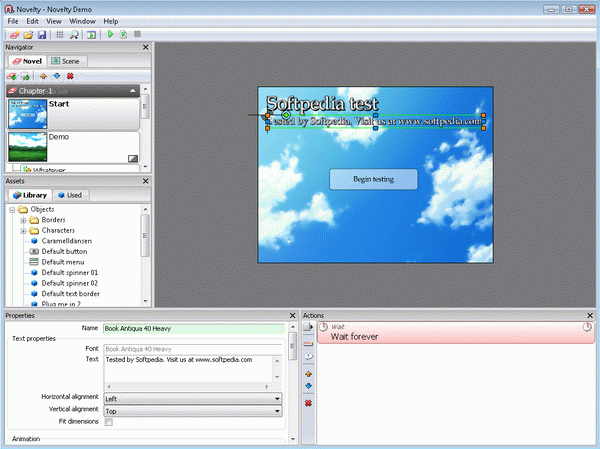Click the Caramelldansen object cube icon
The height and width of the screenshot is (449, 600).
click(x=34, y=241)
